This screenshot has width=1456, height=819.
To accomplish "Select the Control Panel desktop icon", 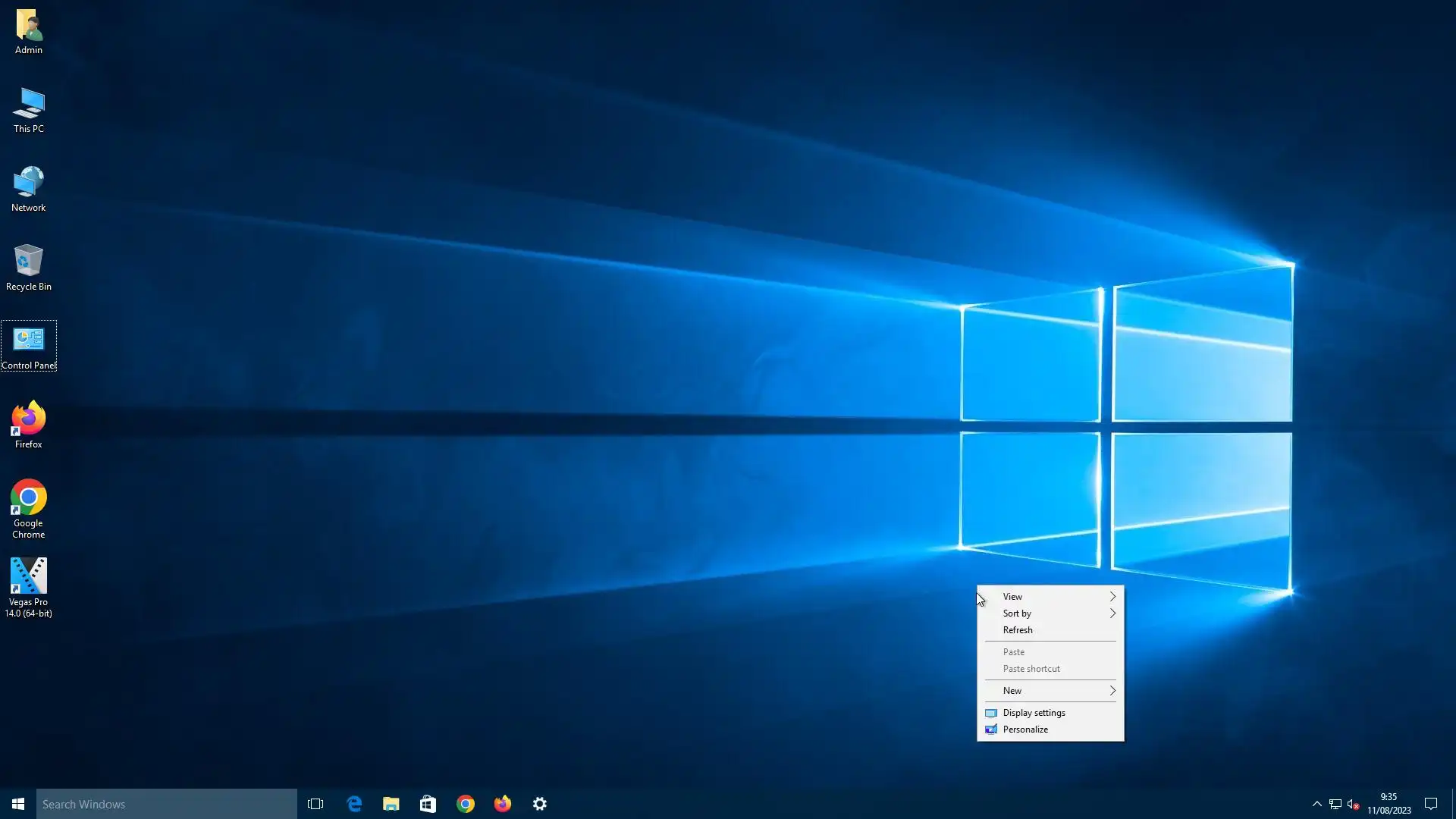I will (28, 340).
